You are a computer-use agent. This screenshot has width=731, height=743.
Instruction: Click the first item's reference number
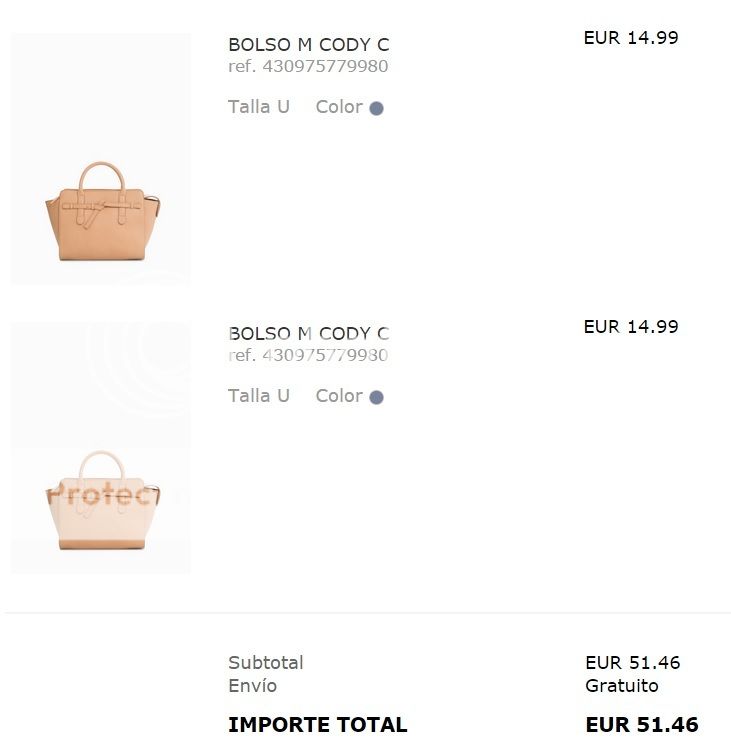pyautogui.click(x=308, y=67)
